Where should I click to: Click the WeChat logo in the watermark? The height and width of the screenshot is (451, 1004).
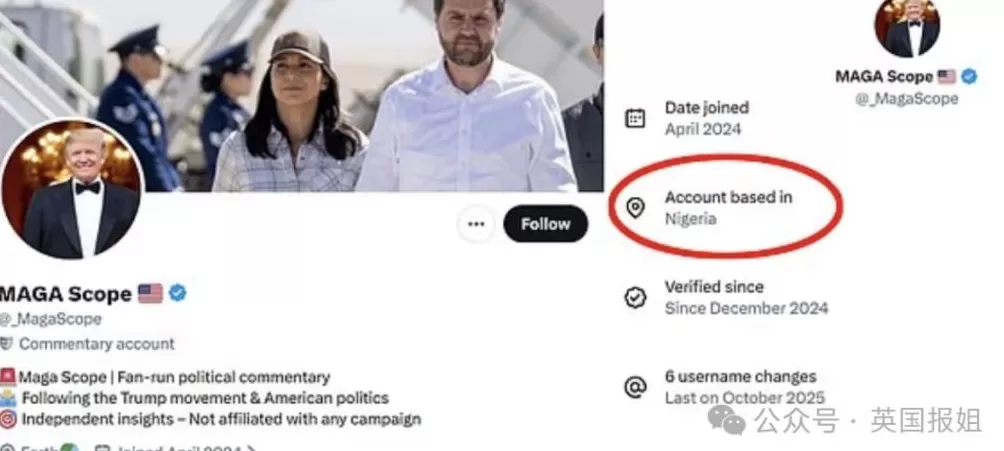click(x=728, y=420)
